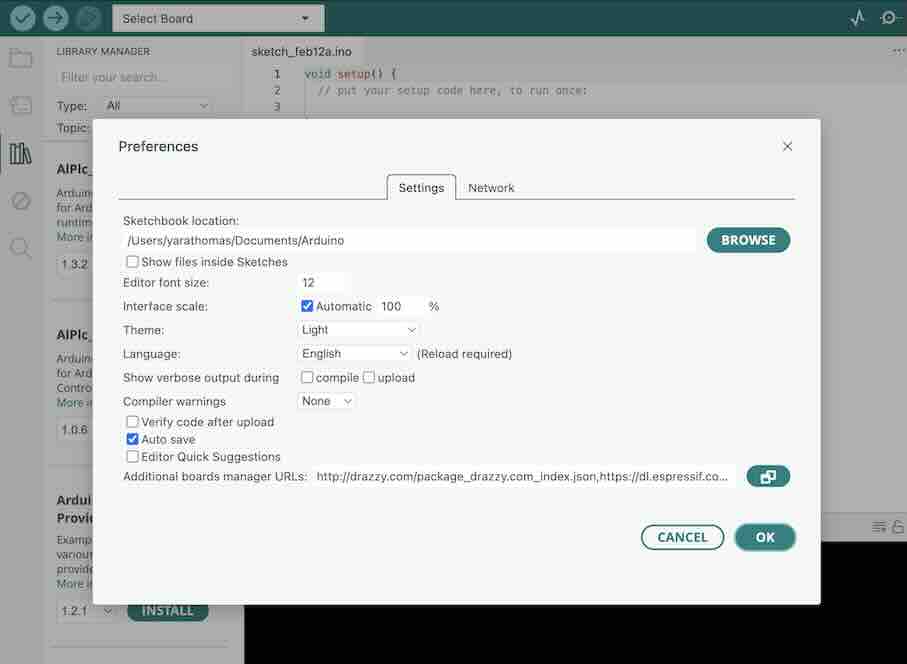Image resolution: width=907 pixels, height=664 pixels.
Task: Click the interface scale percent field
Action: 401,306
